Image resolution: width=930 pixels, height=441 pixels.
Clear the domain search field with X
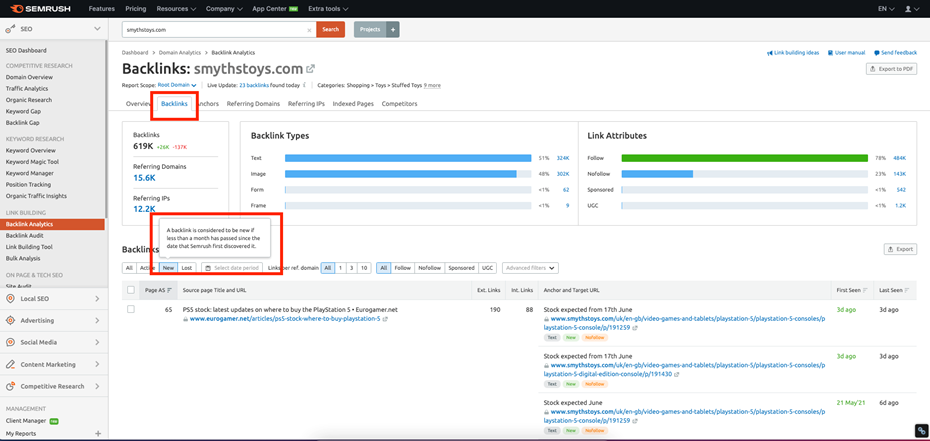click(309, 30)
